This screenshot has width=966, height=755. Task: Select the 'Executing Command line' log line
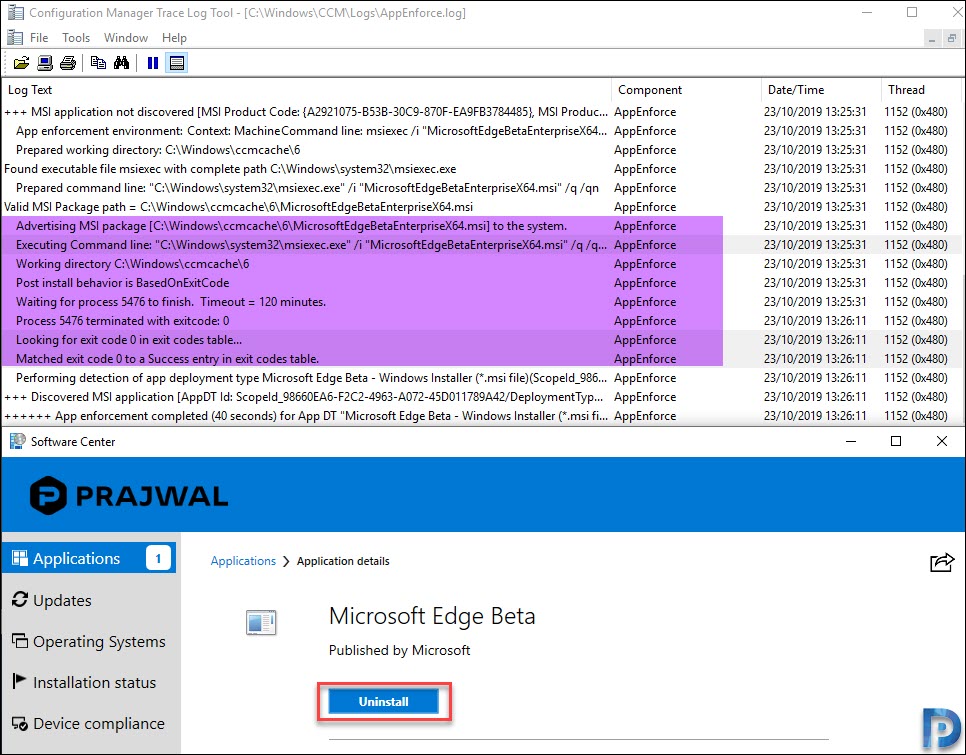[482, 245]
